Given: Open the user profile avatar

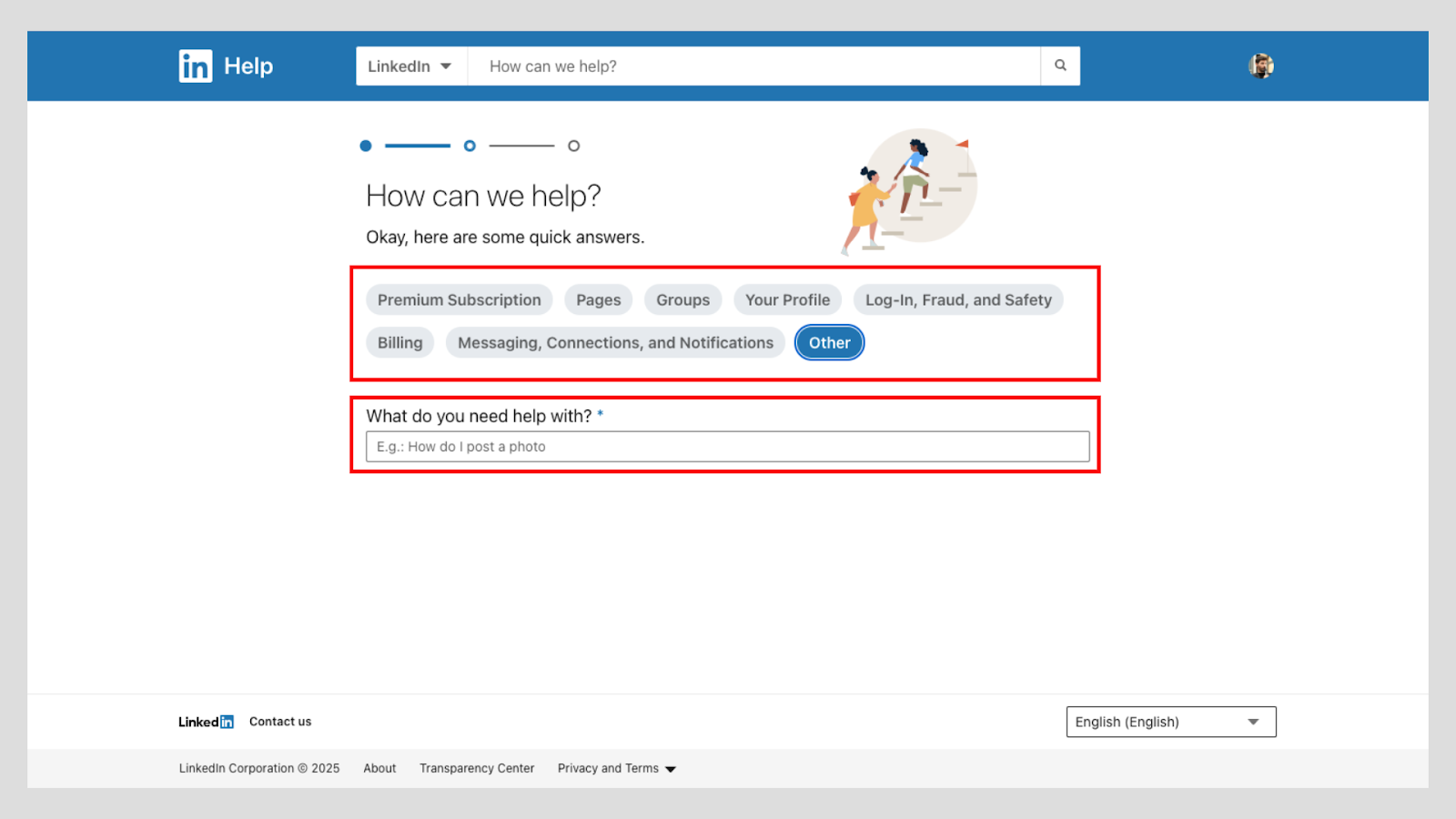Looking at the screenshot, I should coord(1261,66).
